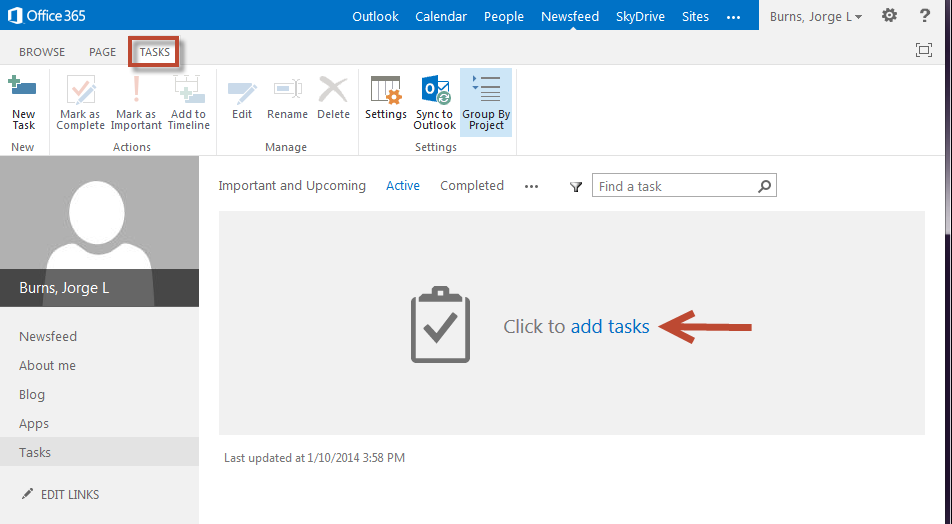952x524 pixels.
Task: Toggle the focus on content icon
Action: 923,51
